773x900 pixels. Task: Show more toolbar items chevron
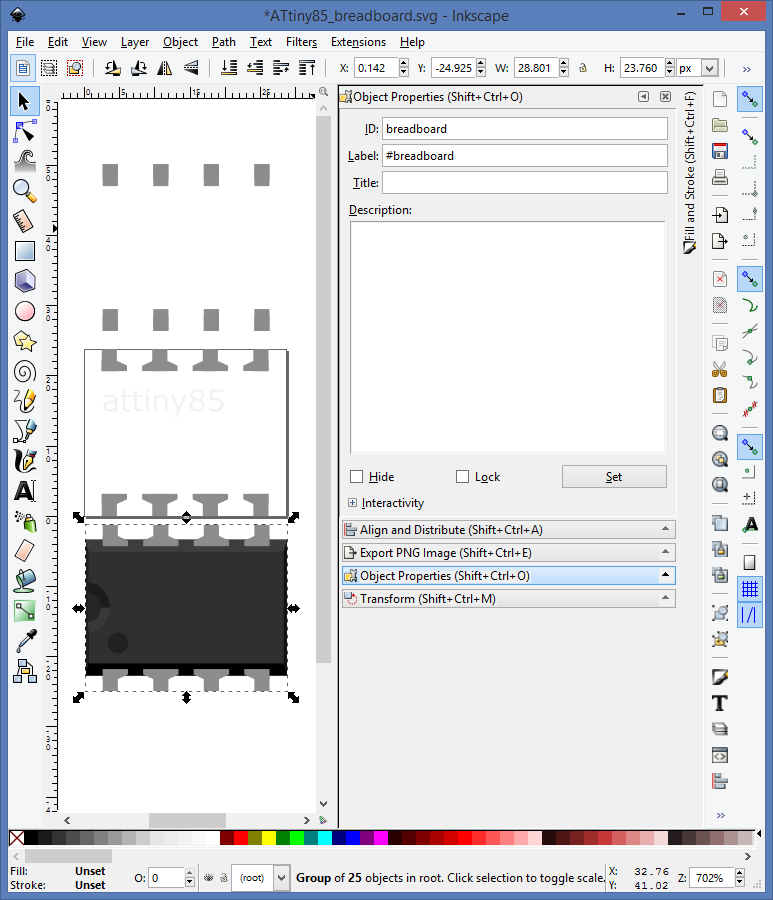(x=747, y=69)
